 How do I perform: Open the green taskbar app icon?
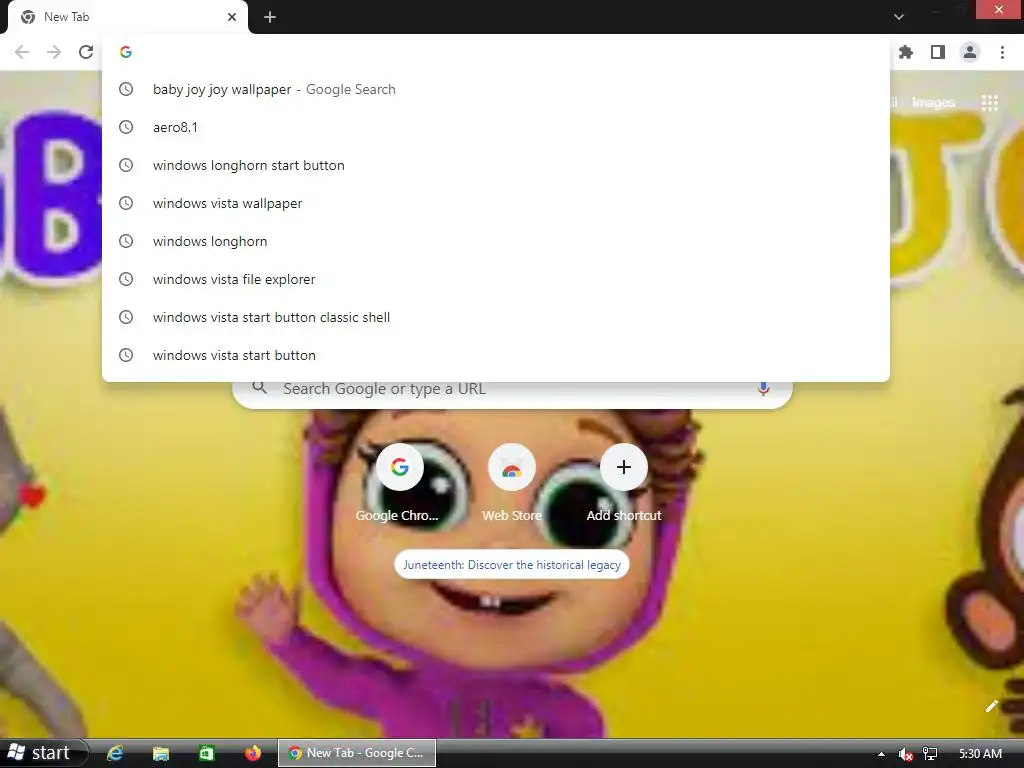pyautogui.click(x=206, y=753)
